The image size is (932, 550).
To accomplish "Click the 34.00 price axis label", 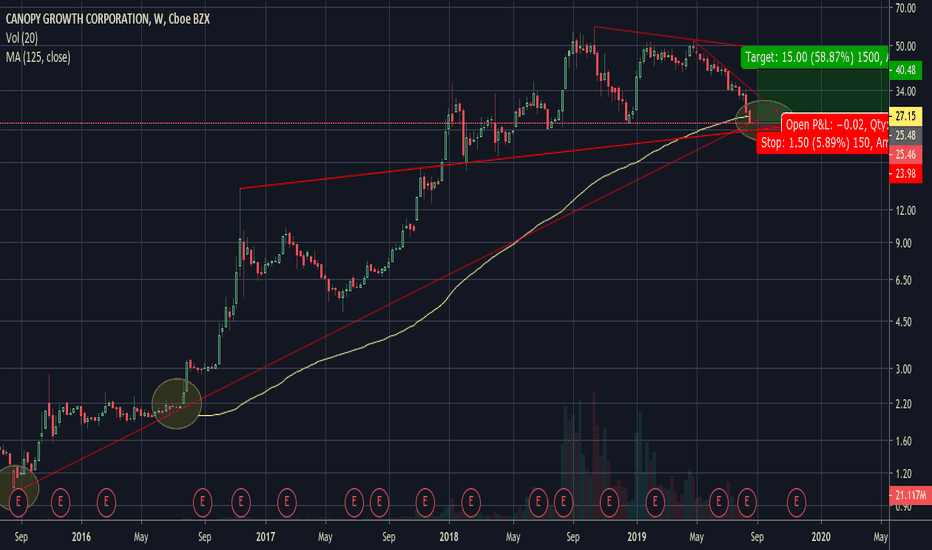I will [x=905, y=91].
